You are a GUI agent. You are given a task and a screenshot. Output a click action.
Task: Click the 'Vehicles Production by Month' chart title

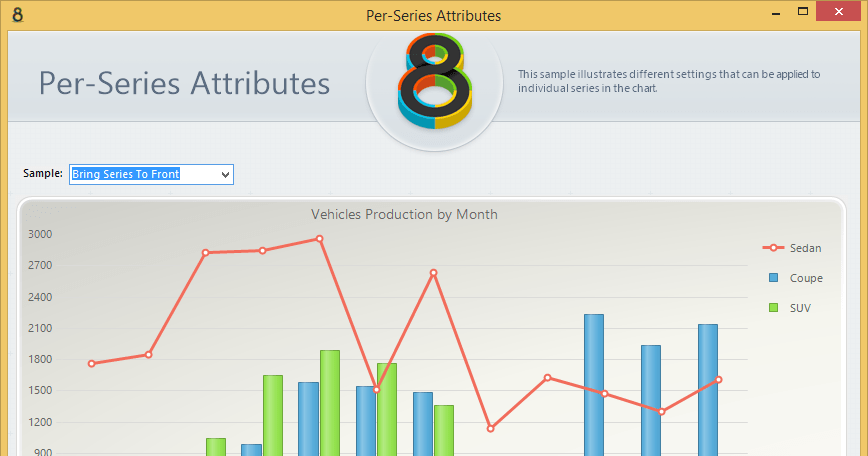point(404,214)
